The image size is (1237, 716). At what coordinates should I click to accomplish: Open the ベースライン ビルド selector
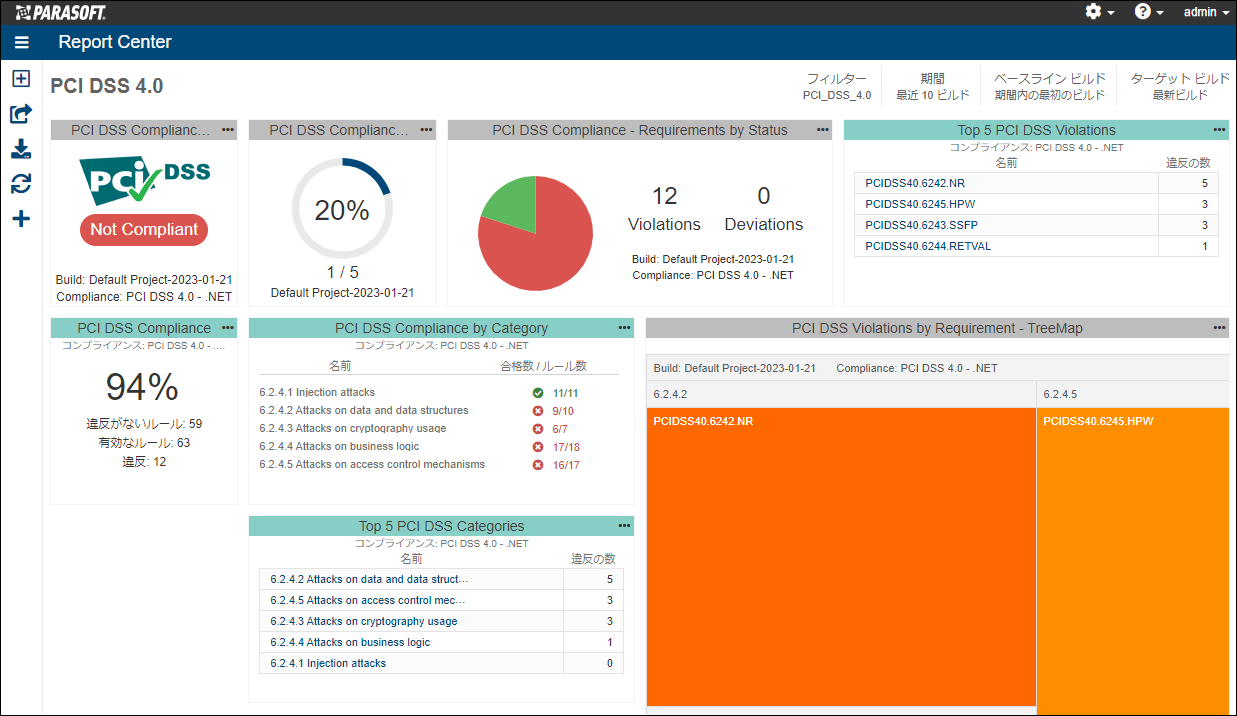point(1050,87)
